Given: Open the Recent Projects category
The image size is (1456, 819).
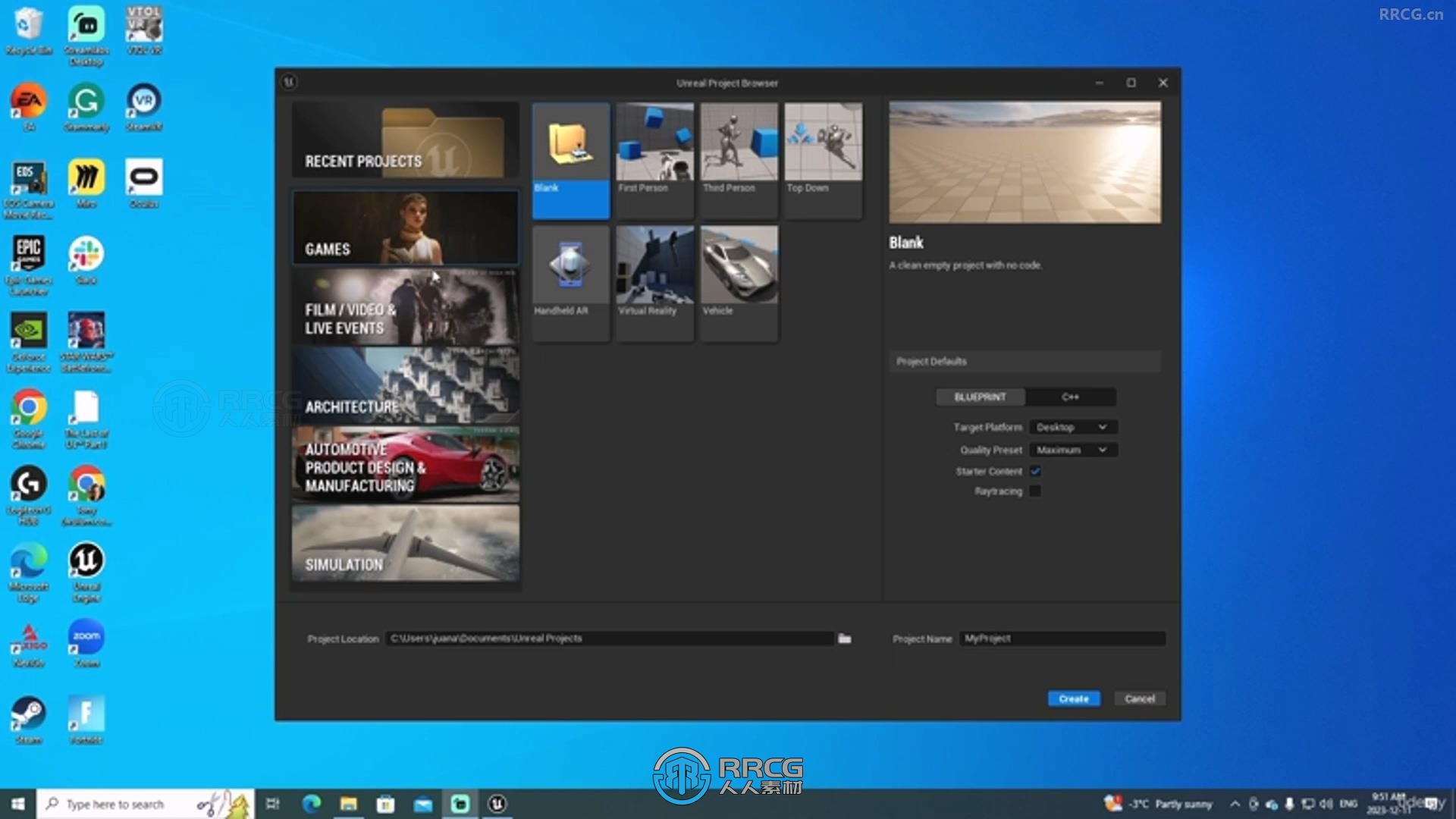Looking at the screenshot, I should [x=406, y=140].
